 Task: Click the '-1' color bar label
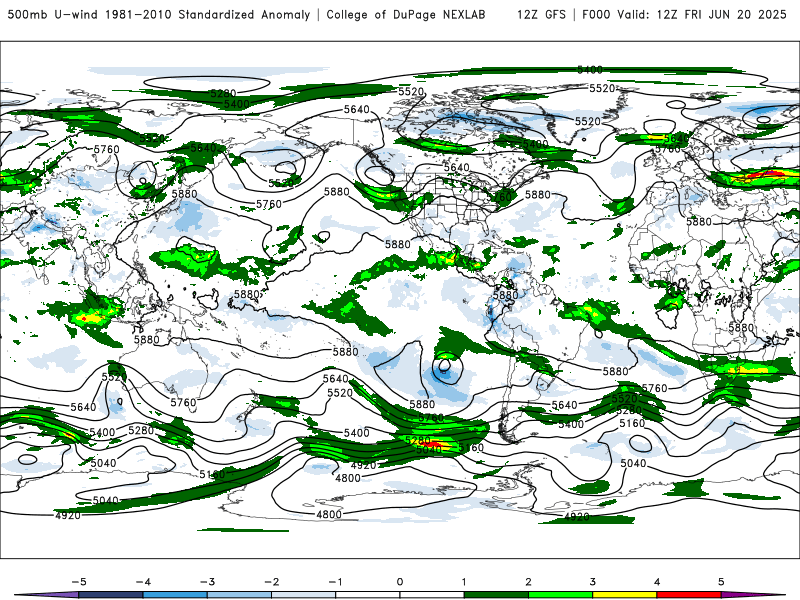(335, 582)
